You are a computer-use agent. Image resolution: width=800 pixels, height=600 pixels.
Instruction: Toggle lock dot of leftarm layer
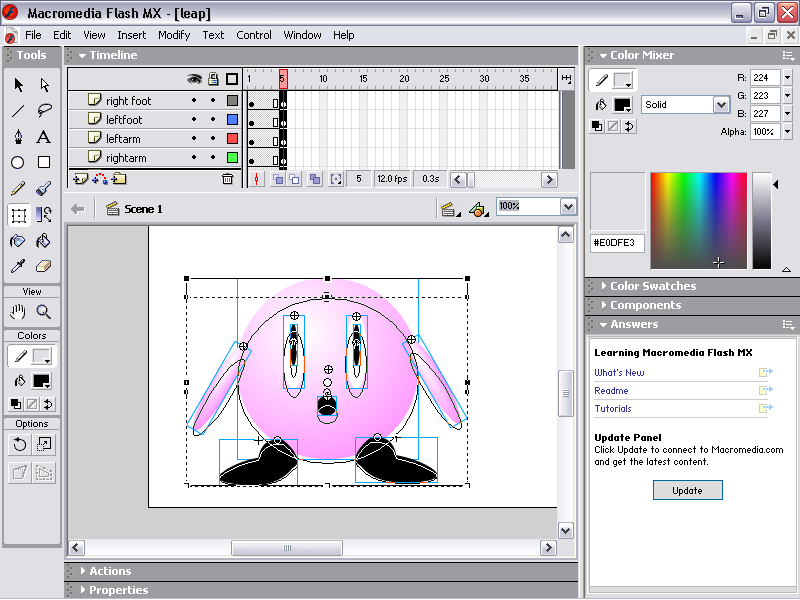pos(213,139)
